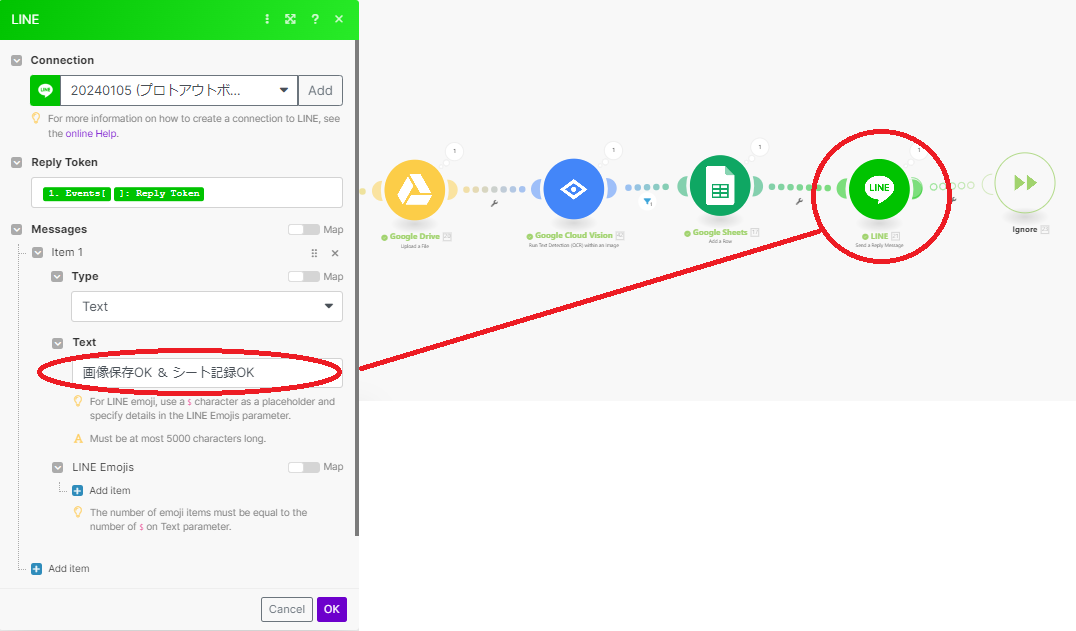This screenshot has height=631, width=1076.
Task: Close the LINE settings panel
Action: (x=339, y=19)
